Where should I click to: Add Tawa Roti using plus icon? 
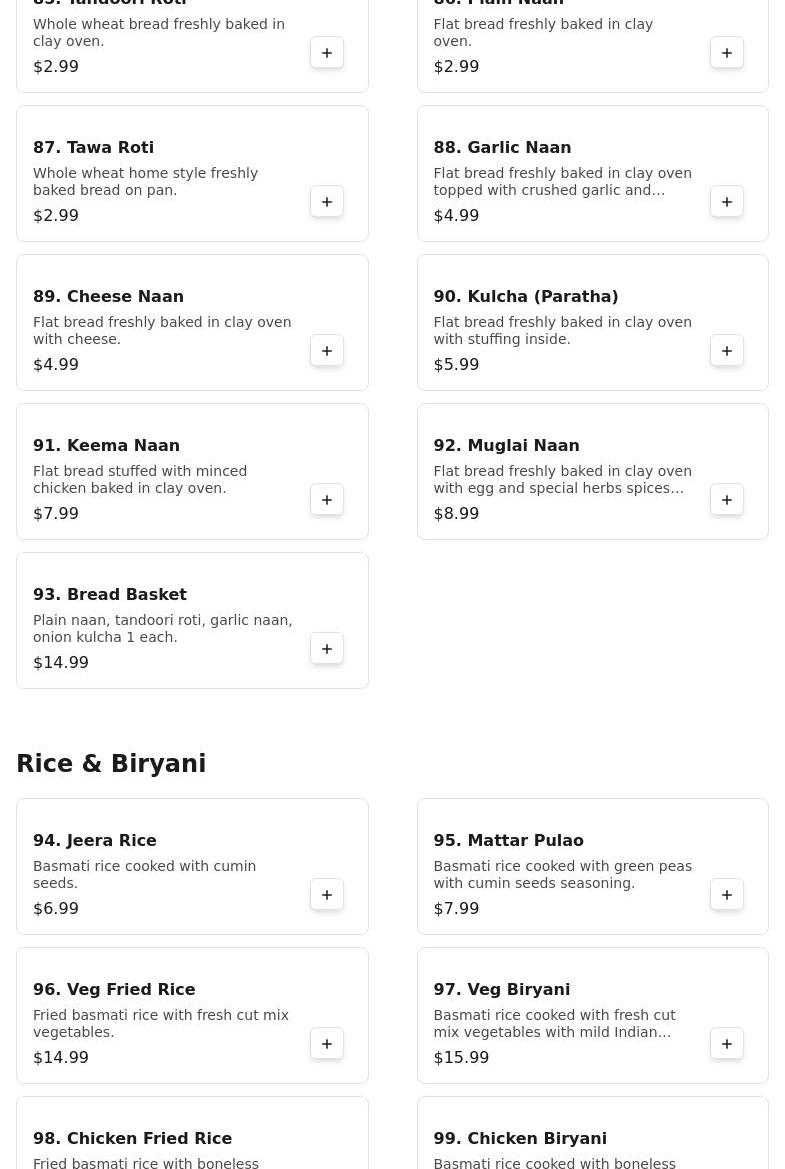click(327, 202)
